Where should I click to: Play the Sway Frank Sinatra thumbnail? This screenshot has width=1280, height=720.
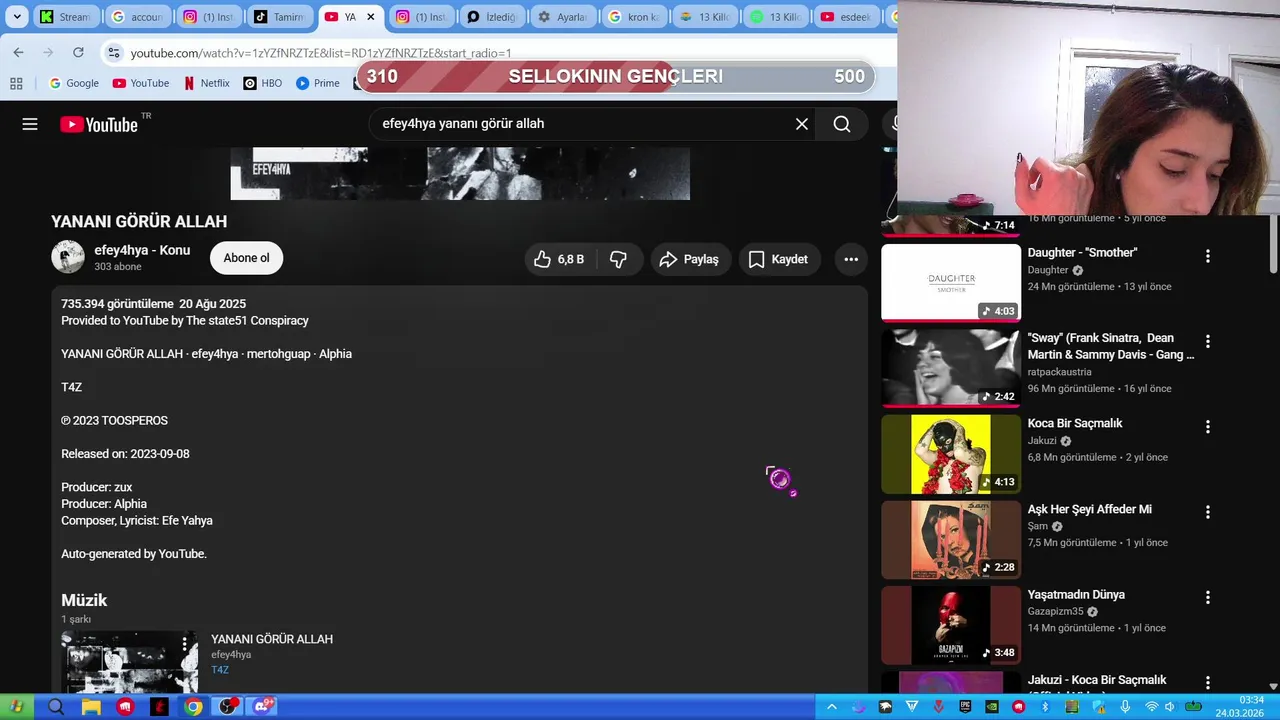pyautogui.click(x=951, y=368)
